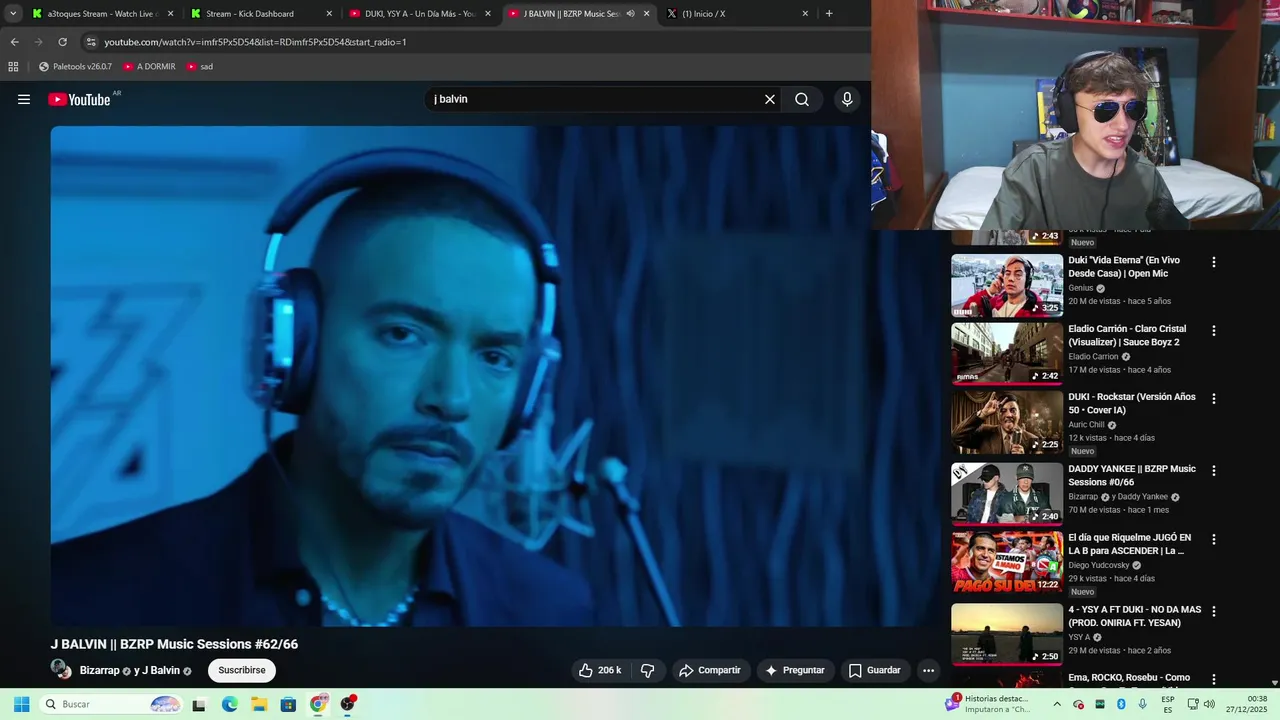
Task: Open a new browser tab
Action: (x=829, y=14)
